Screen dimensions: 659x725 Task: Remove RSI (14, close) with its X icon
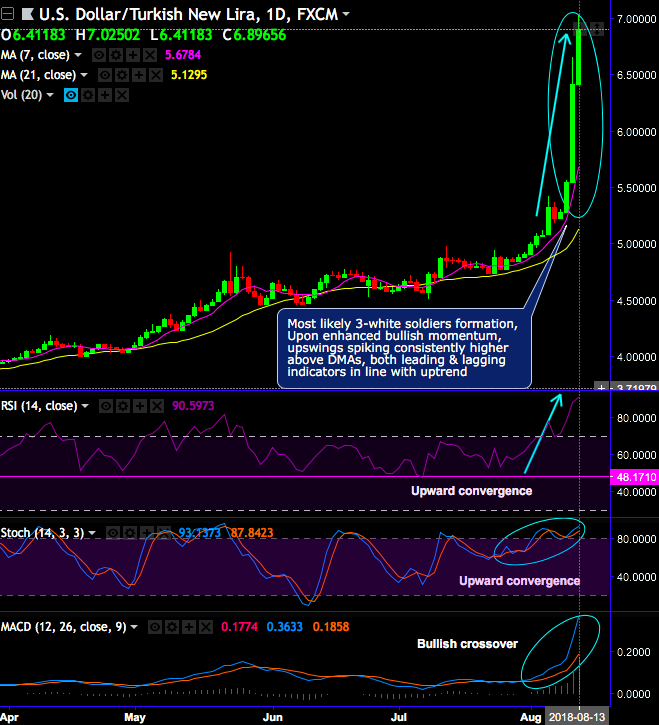coord(157,406)
